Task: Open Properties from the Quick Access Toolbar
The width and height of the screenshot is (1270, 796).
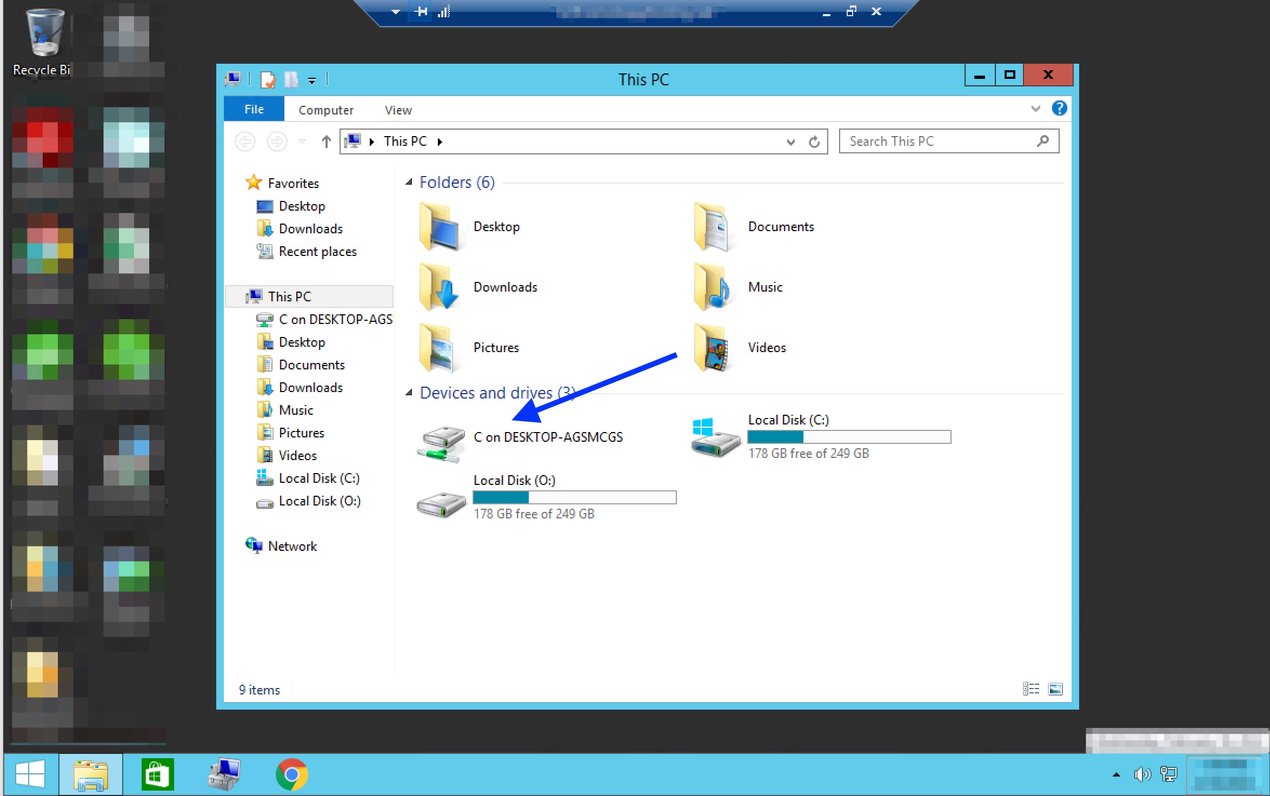Action: pos(268,79)
